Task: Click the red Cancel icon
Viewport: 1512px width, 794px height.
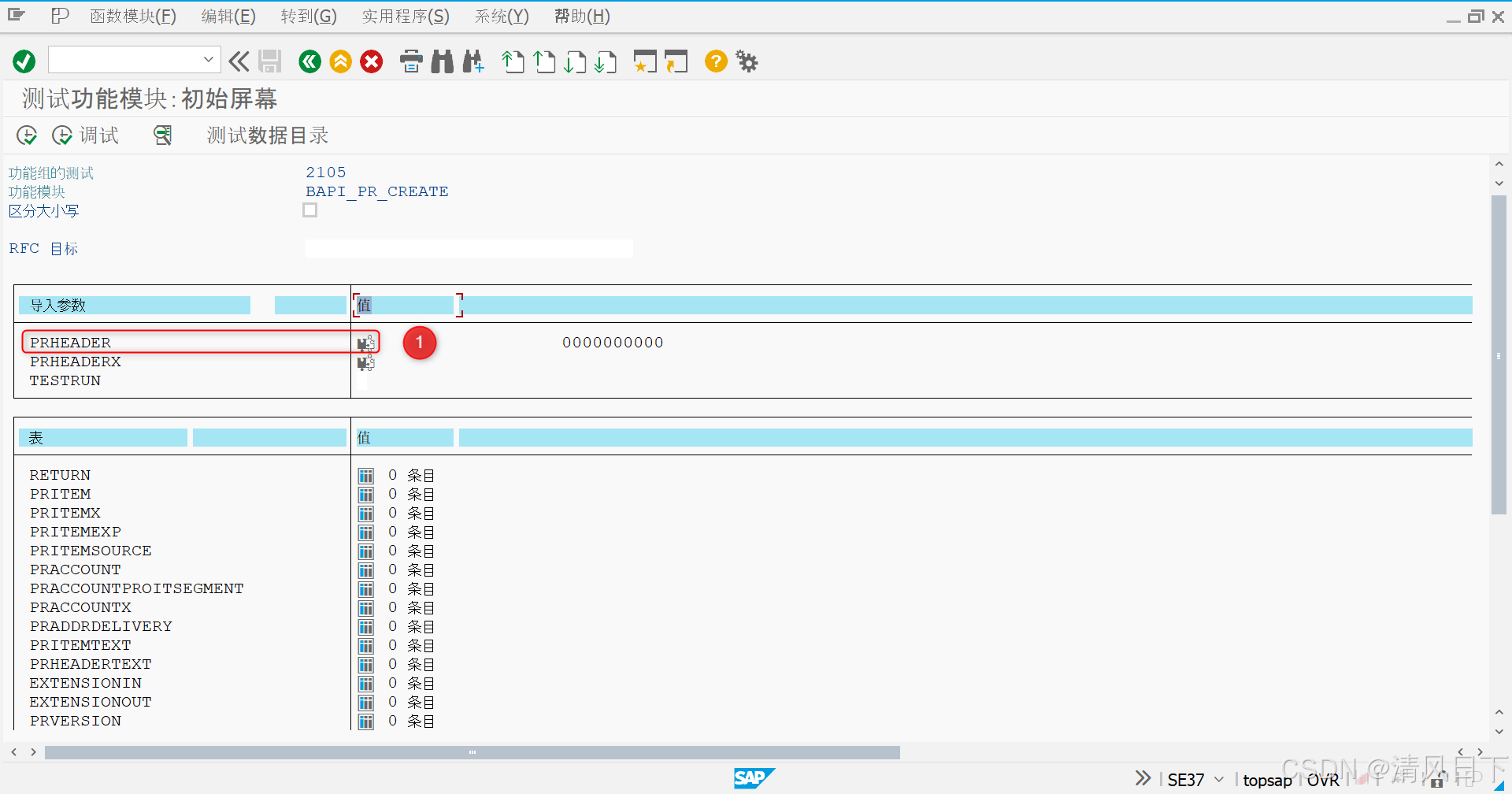Action: click(x=372, y=61)
